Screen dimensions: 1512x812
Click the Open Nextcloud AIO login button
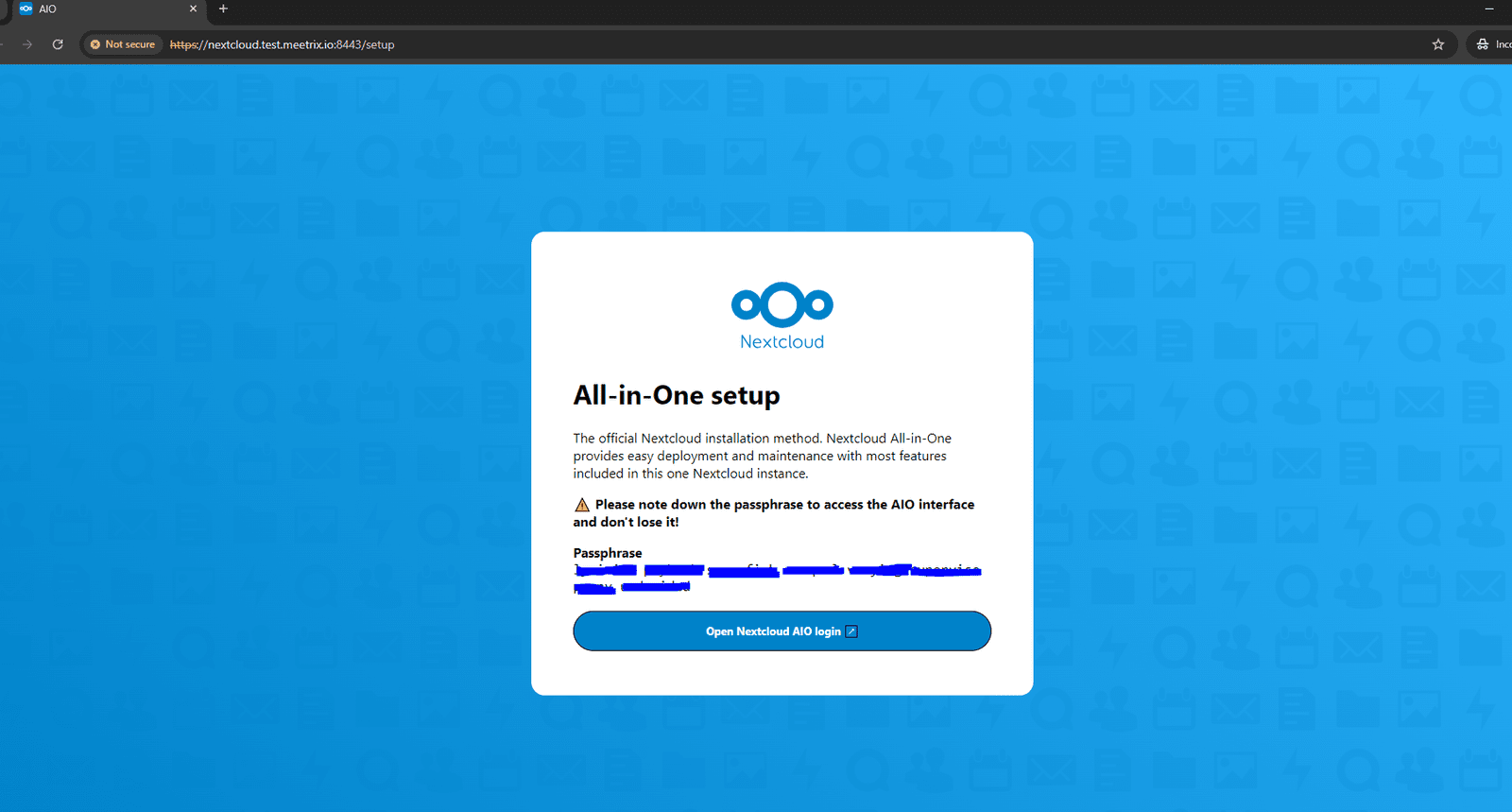[x=782, y=631]
